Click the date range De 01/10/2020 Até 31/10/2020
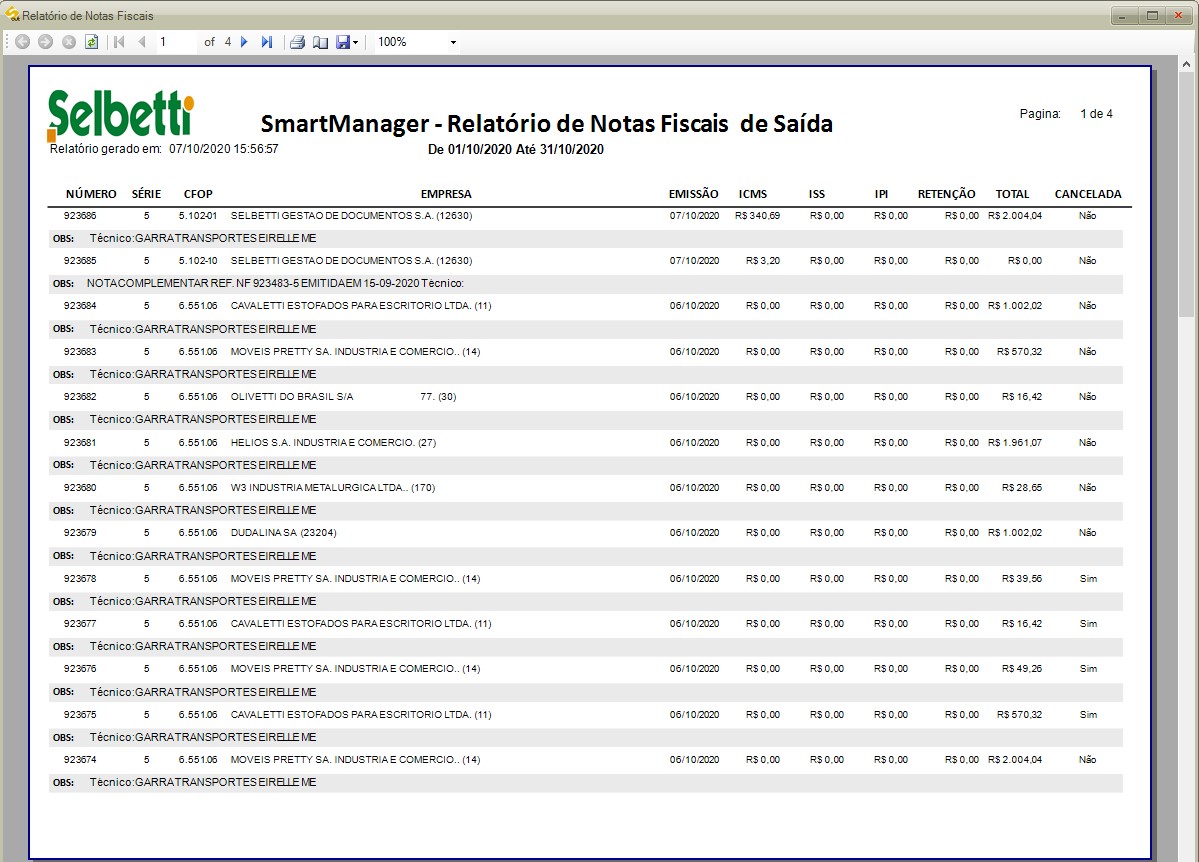The image size is (1199, 862). tap(515, 150)
